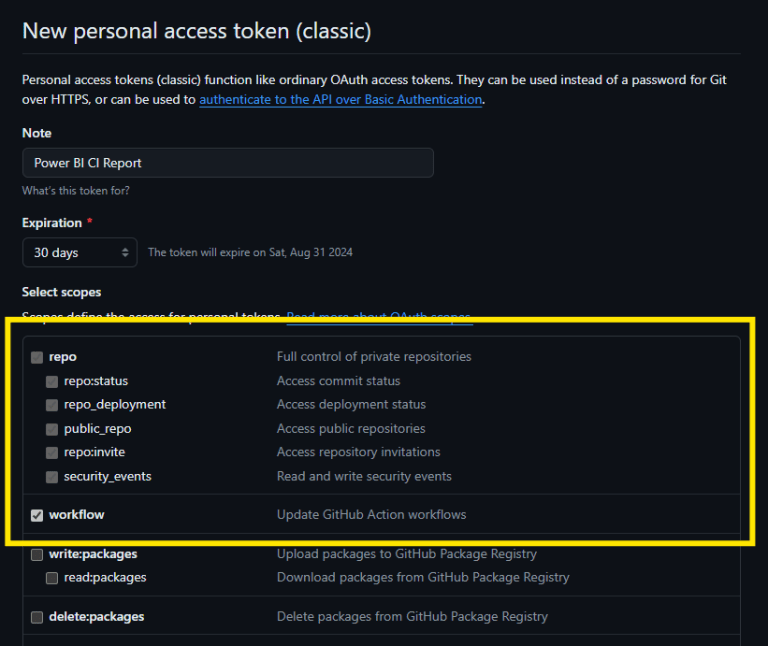Image resolution: width=768 pixels, height=646 pixels.
Task: Uncheck the workflow scope checkbox
Action: (x=37, y=515)
